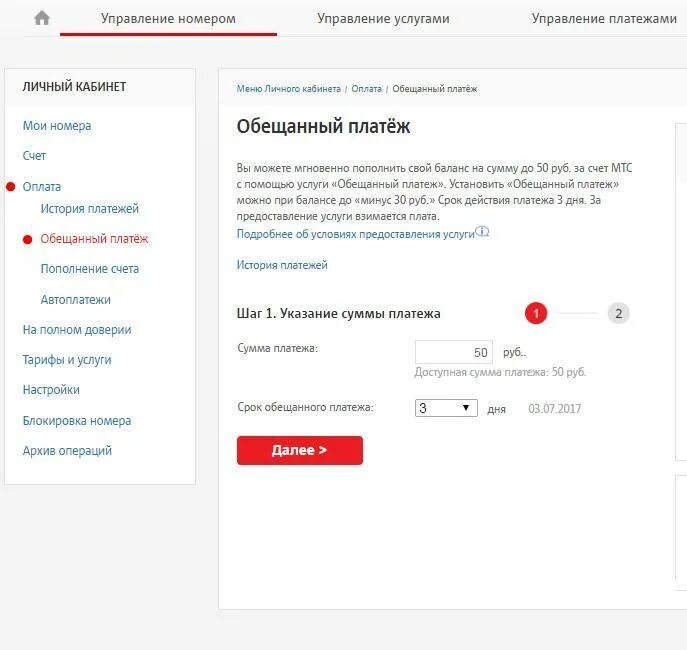Focus the Сумма платежа input field
This screenshot has height=650, width=687.
(454, 352)
